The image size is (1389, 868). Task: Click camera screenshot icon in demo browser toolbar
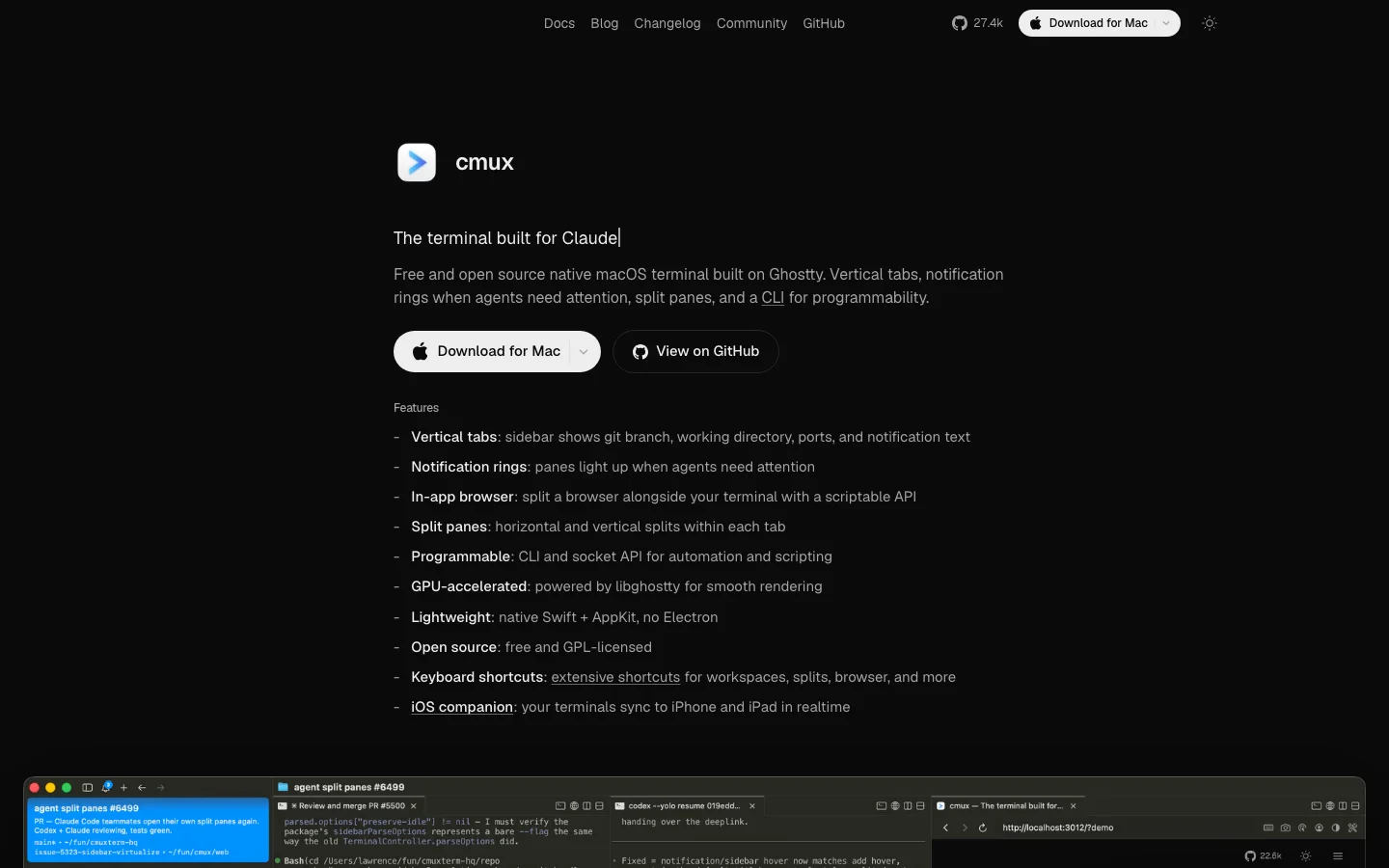click(x=1285, y=827)
